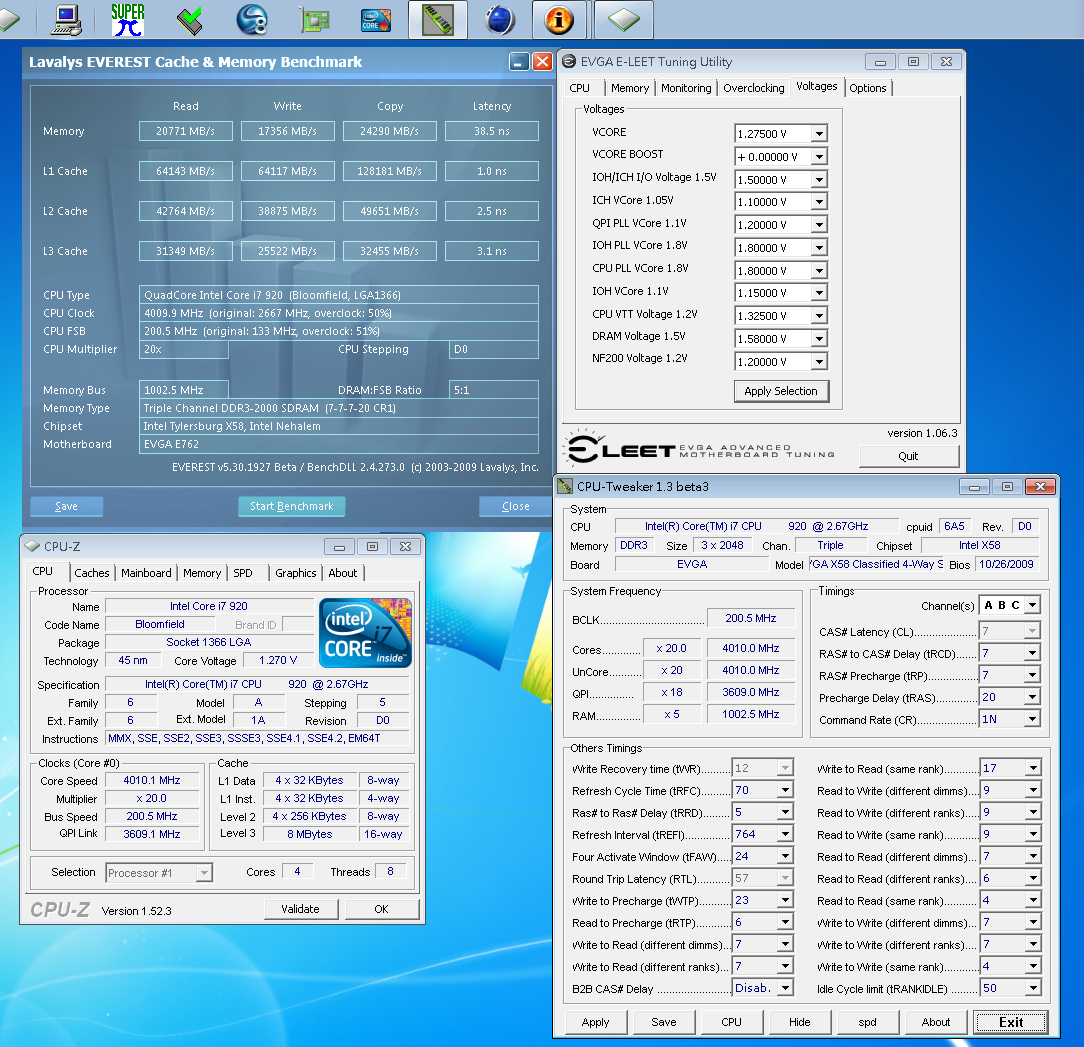Screen dimensions: 1084x1047
Task: Click the Exit button in CPU-Tweaker
Action: 1011,1022
